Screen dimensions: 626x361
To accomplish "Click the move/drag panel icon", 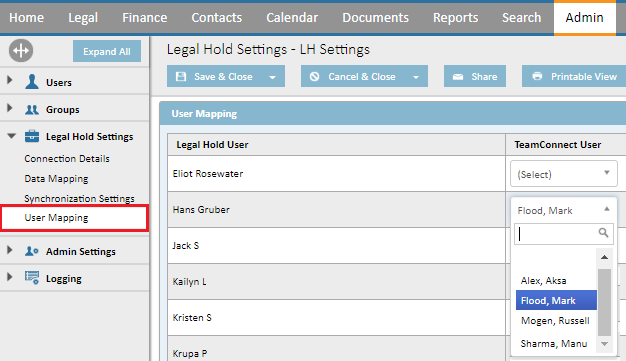I will [21, 51].
